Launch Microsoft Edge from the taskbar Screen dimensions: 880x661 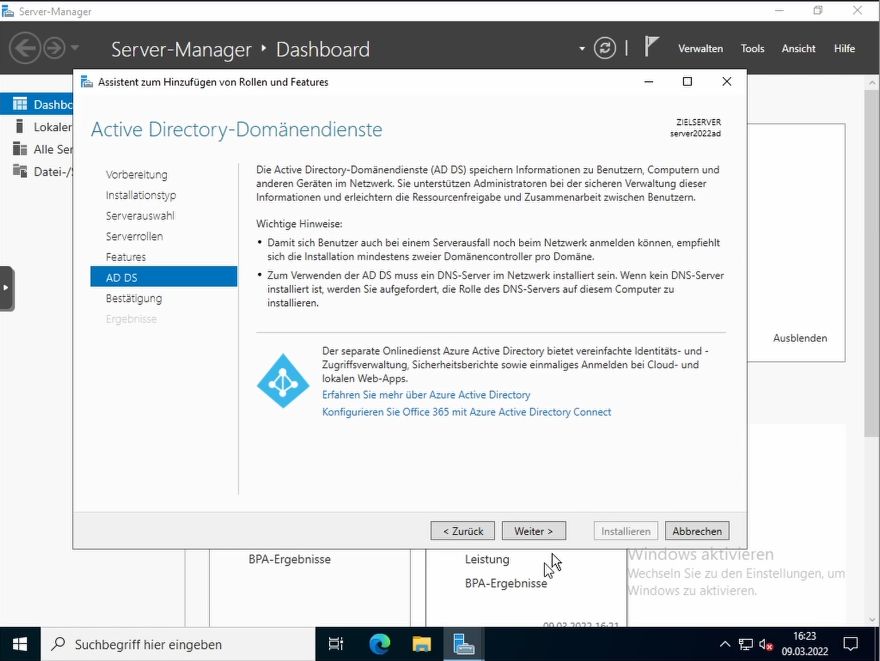point(379,644)
